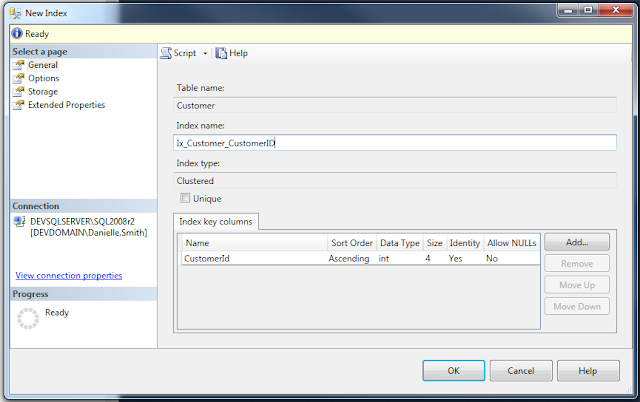The width and height of the screenshot is (640, 402).
Task: Close the New Index dialog window
Action: (x=616, y=10)
